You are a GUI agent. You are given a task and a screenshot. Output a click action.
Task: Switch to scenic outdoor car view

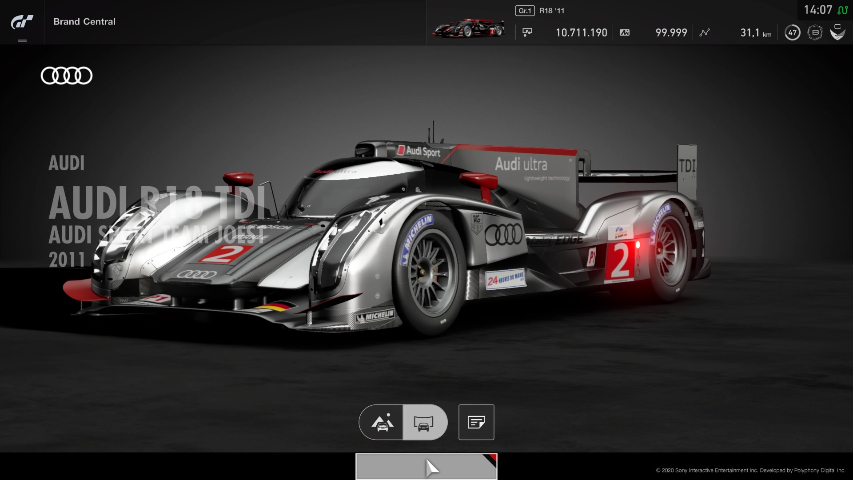[381, 423]
